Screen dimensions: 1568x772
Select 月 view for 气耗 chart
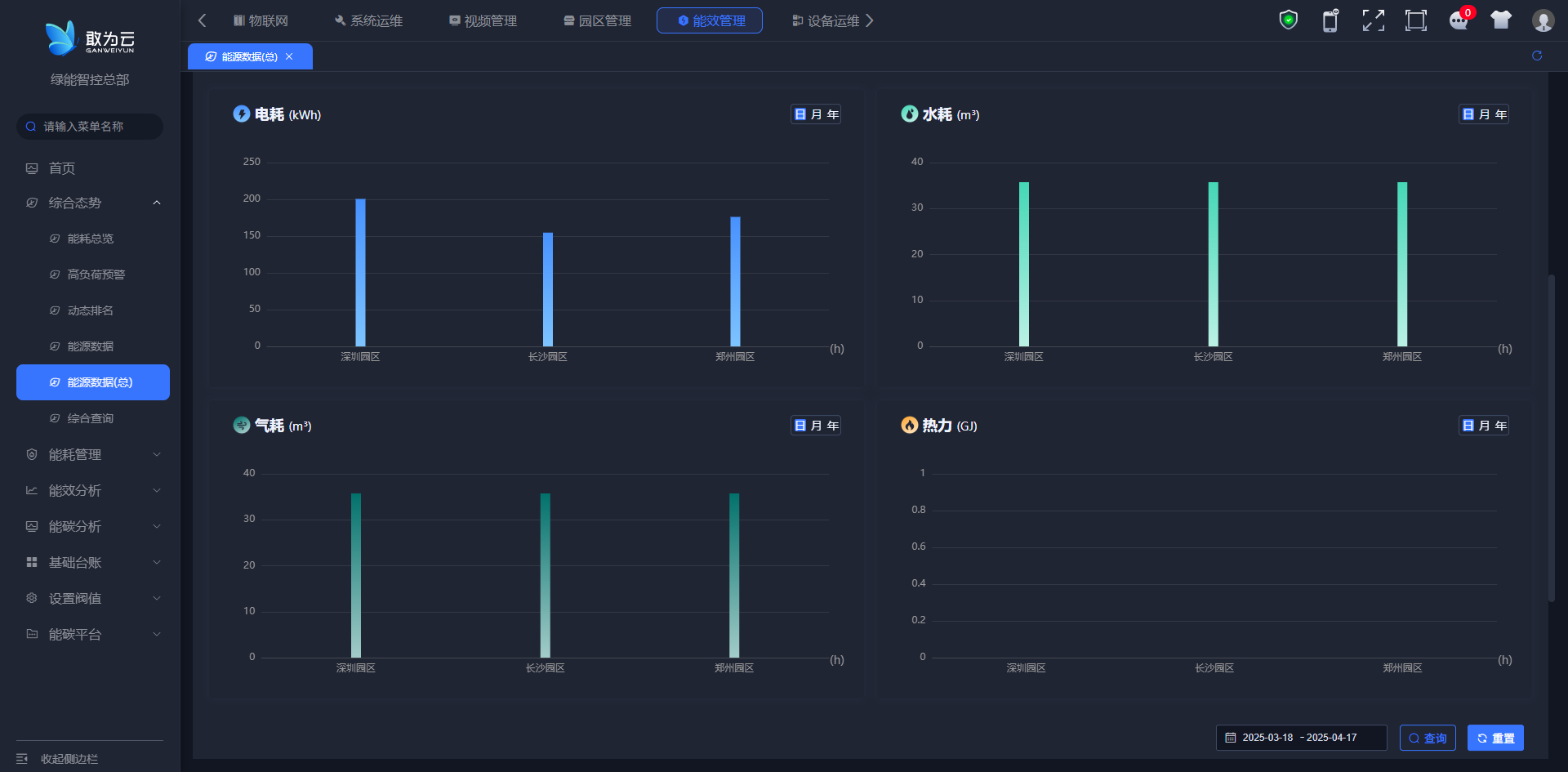pos(817,426)
